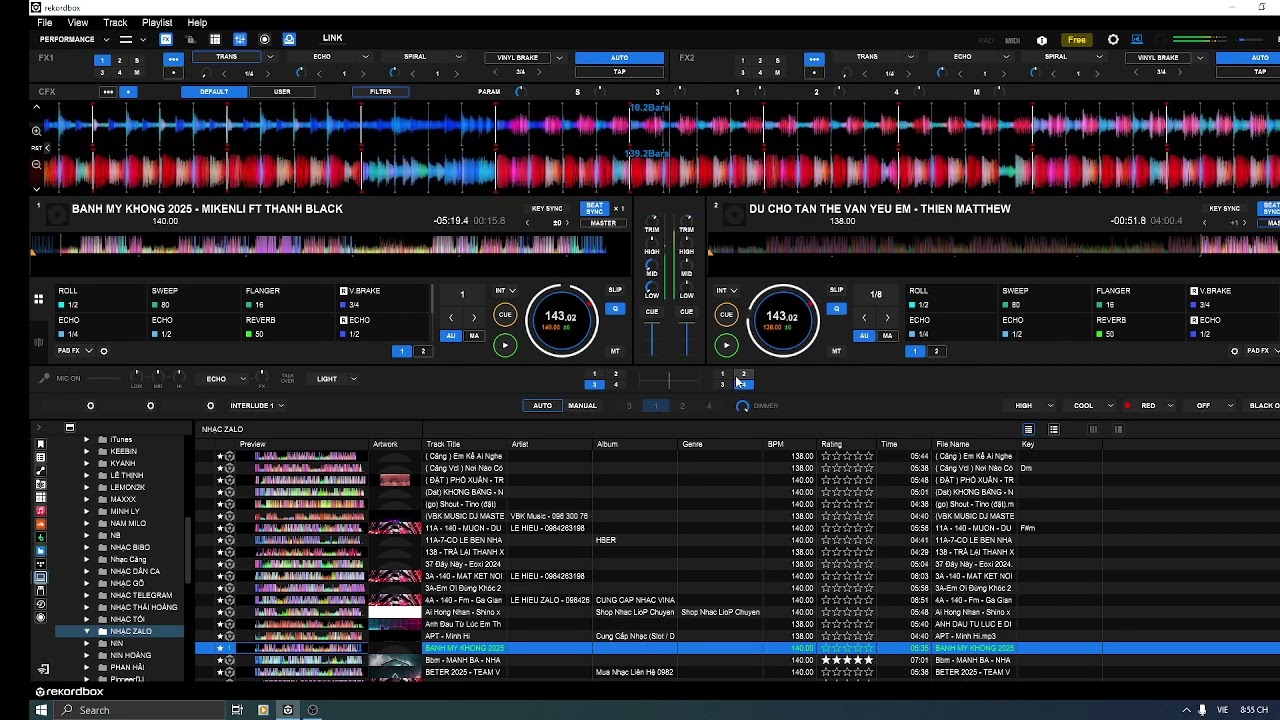Click the FX1 AUTO button

[620, 58]
